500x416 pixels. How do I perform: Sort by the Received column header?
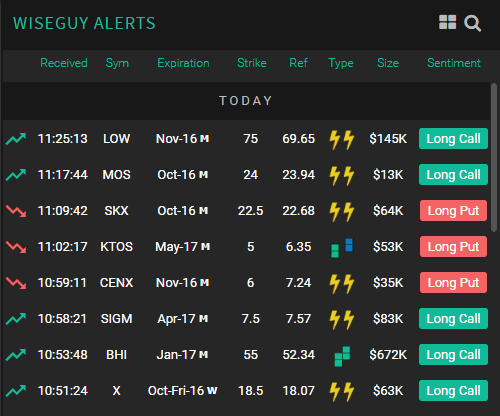tap(64, 63)
